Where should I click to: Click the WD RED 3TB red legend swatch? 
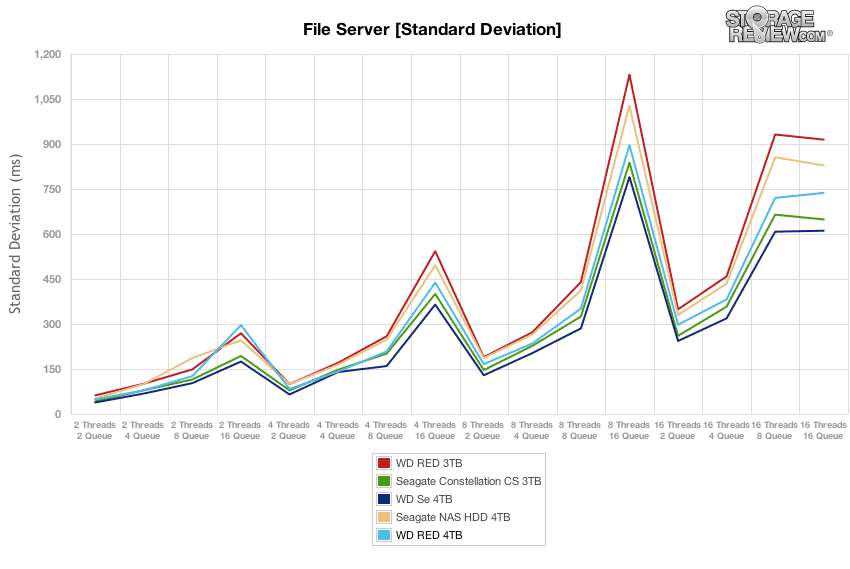(384, 463)
